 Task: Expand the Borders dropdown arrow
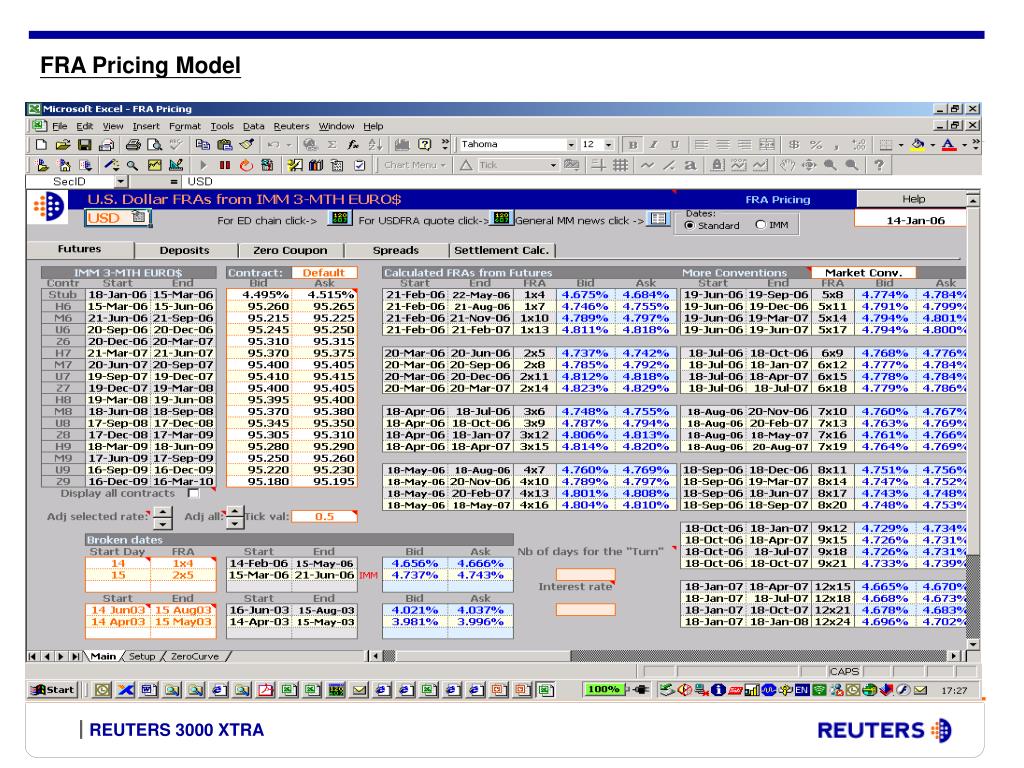tap(901, 145)
